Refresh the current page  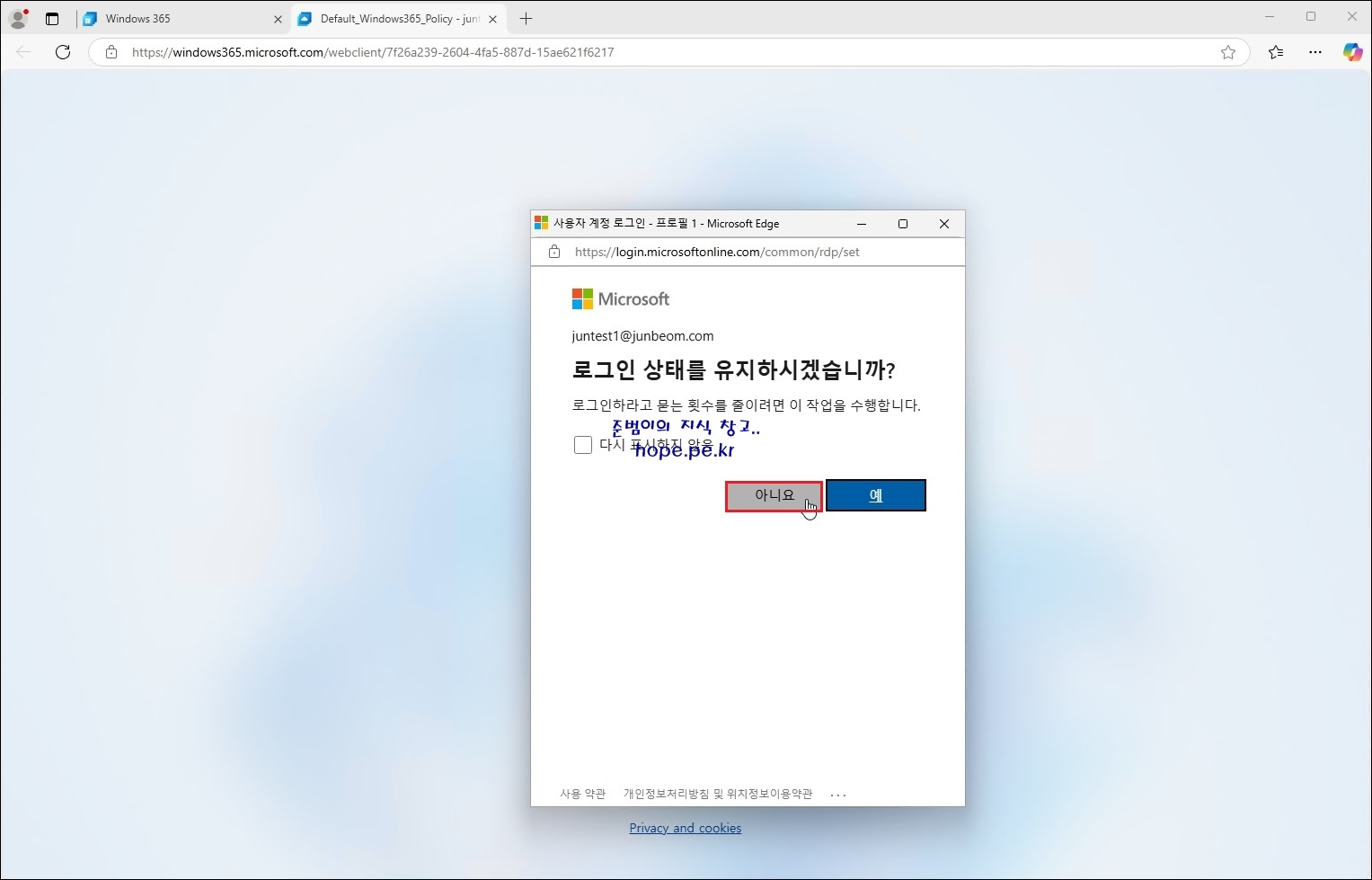[x=63, y=52]
